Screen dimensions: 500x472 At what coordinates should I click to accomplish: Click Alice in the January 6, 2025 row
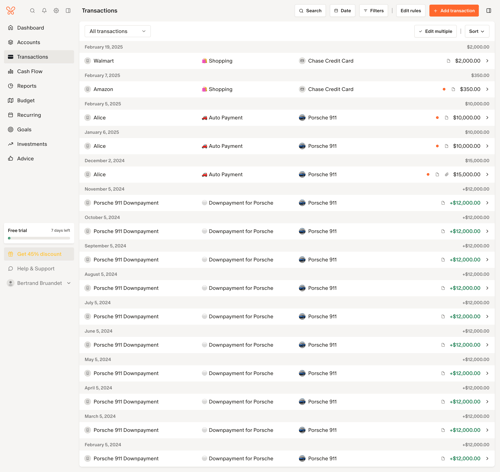click(99, 146)
